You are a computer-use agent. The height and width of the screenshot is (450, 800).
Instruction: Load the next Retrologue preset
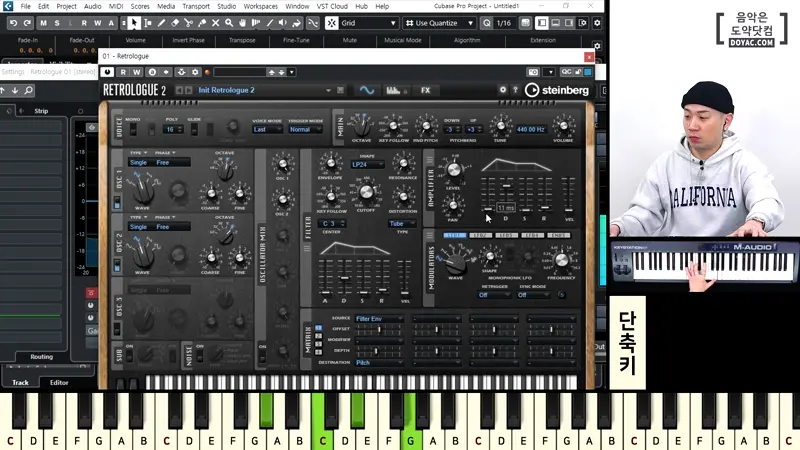pos(189,90)
